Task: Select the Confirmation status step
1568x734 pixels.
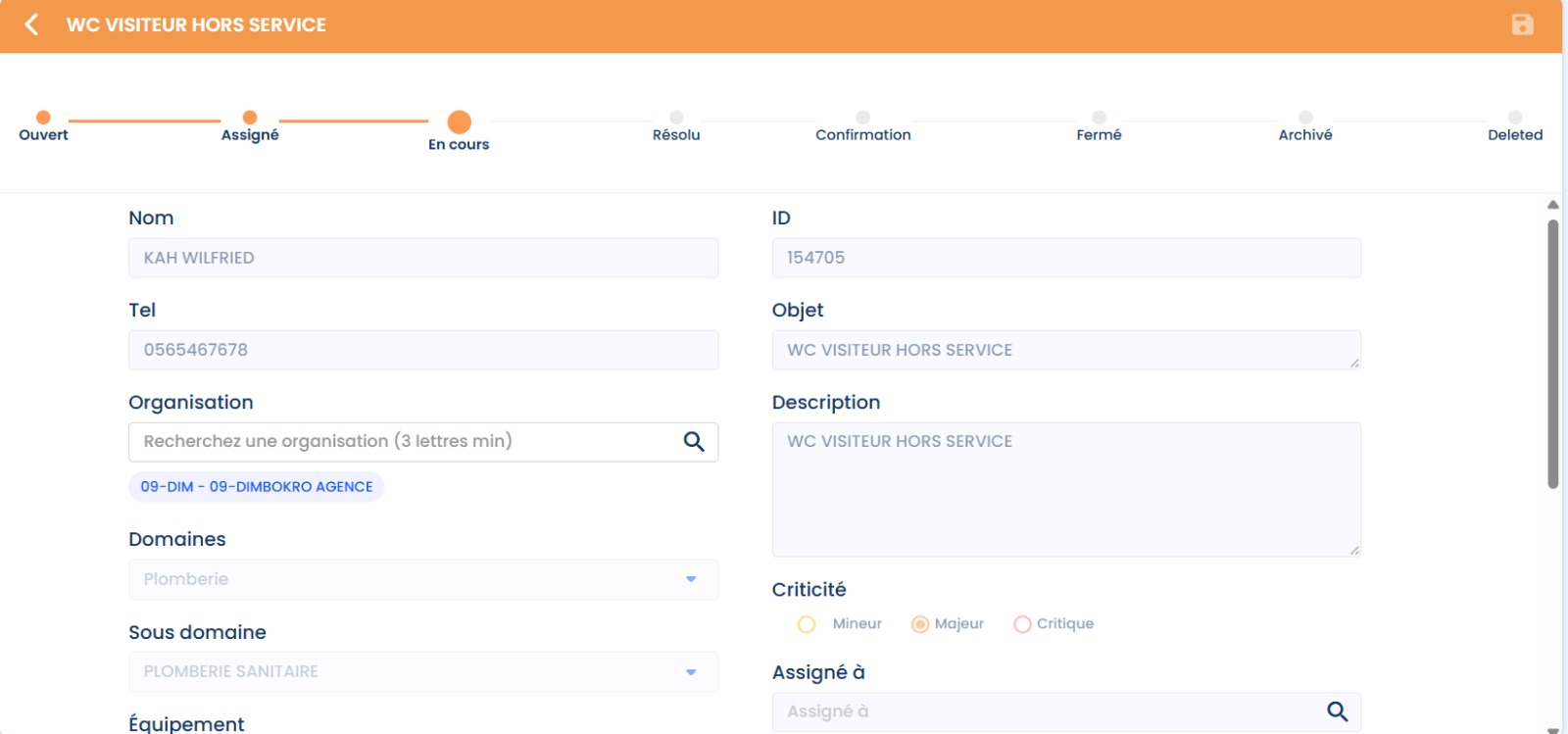Action: pos(862,119)
